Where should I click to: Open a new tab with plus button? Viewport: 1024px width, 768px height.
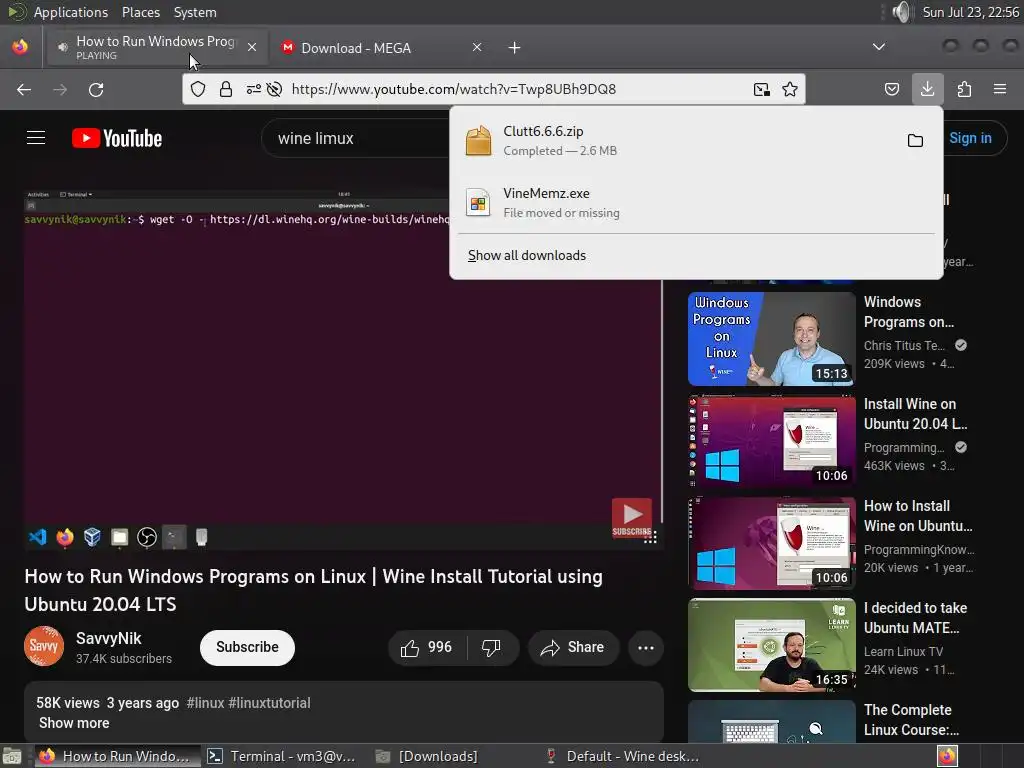coord(515,48)
